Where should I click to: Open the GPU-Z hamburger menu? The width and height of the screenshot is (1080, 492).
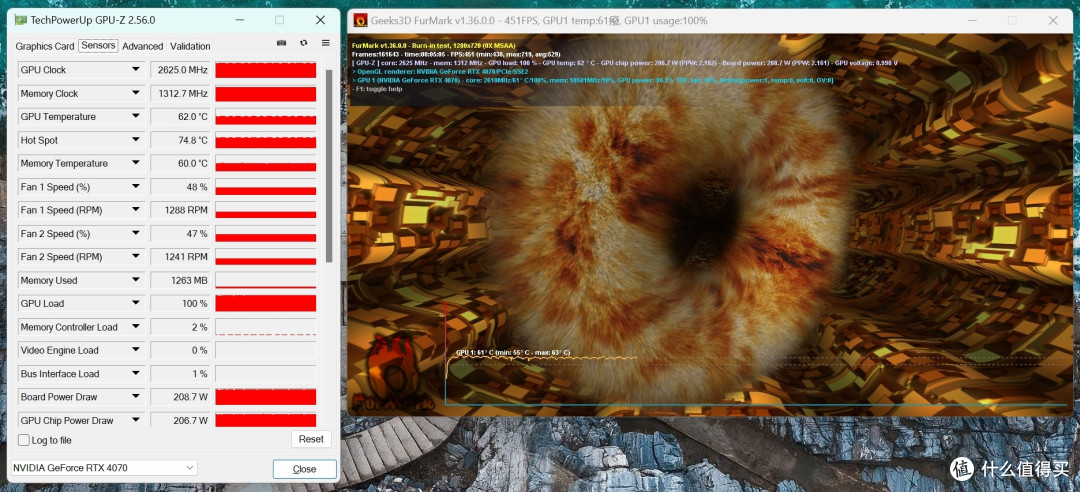(326, 43)
